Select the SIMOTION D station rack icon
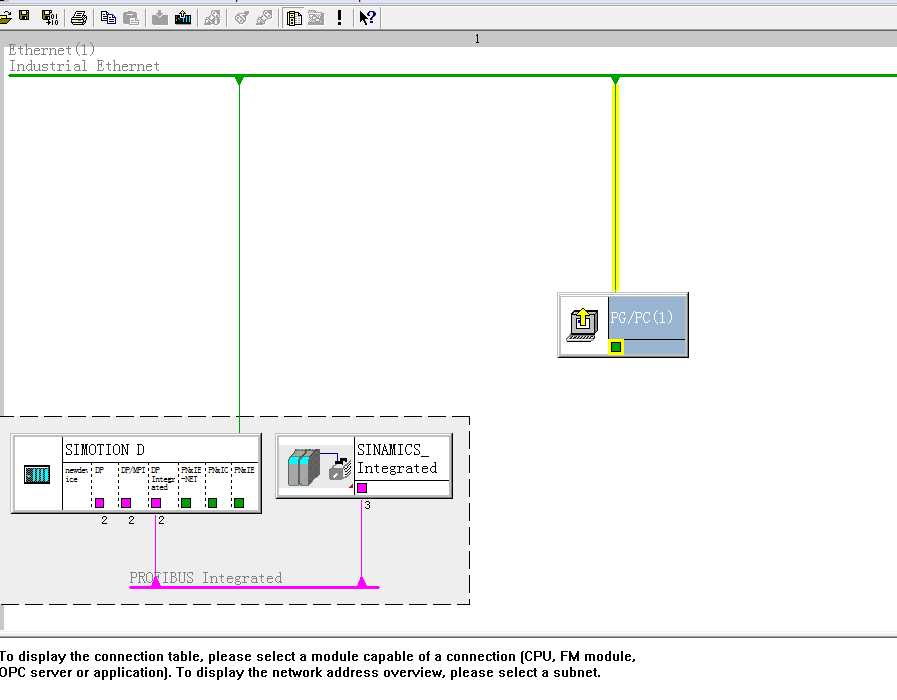Screen dimensions: 897x700 [37, 474]
